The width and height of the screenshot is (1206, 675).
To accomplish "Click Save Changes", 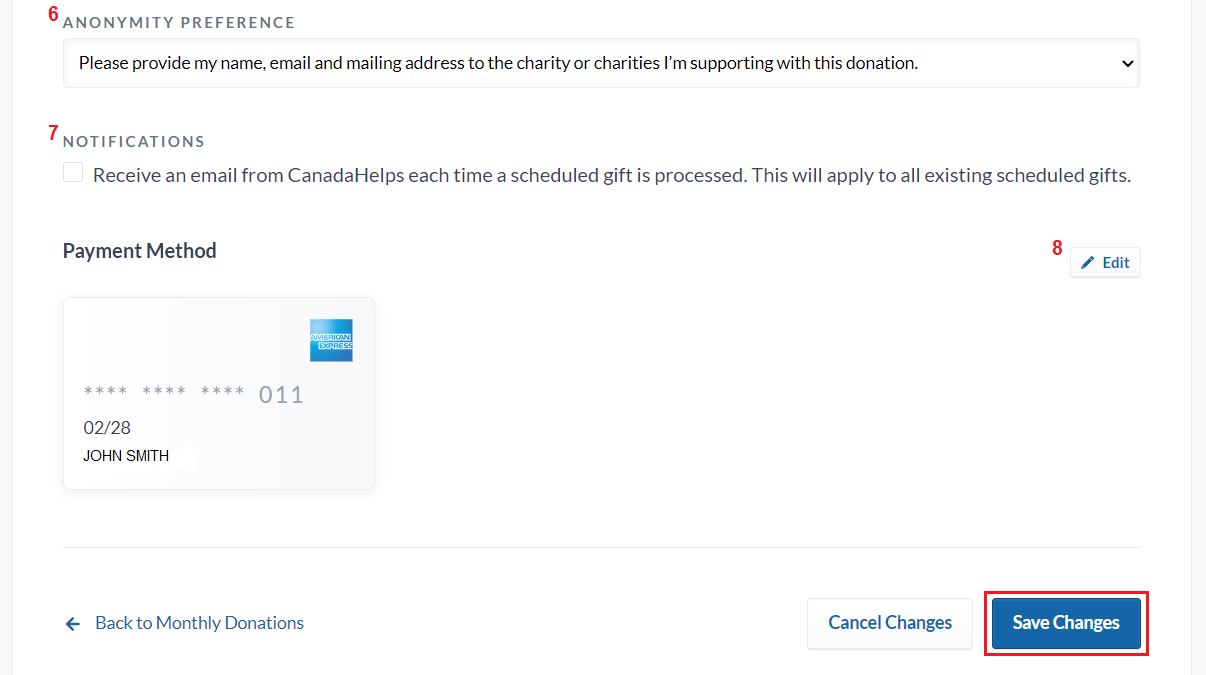I will tap(1065, 622).
